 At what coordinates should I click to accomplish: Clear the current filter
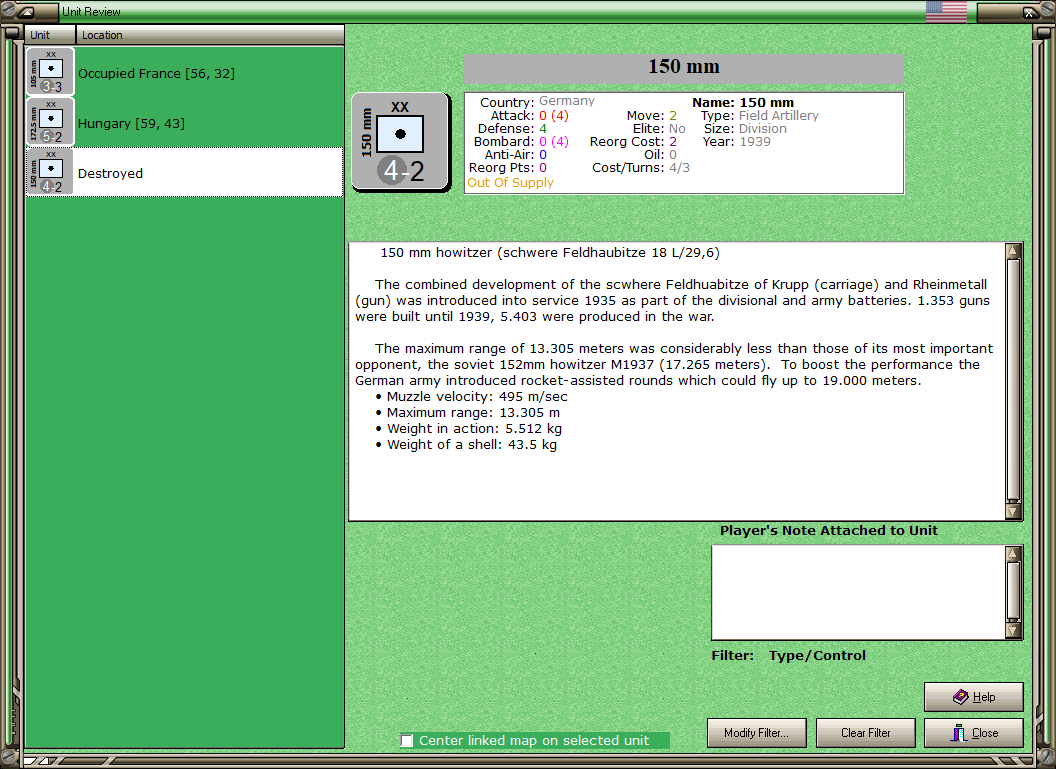[865, 733]
